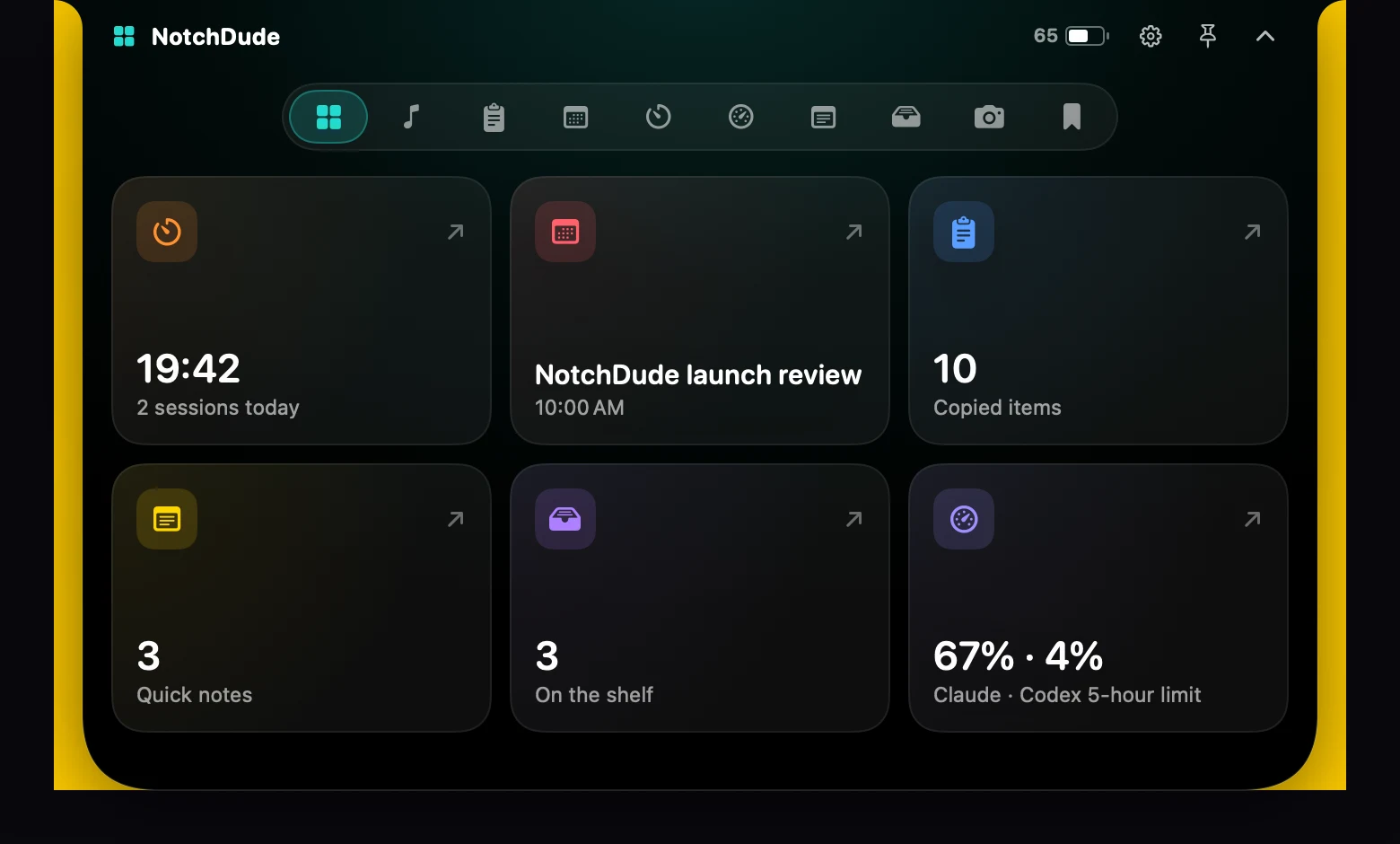Click the 'Quick notes' label
This screenshot has height=844, width=1400.
tap(195, 695)
